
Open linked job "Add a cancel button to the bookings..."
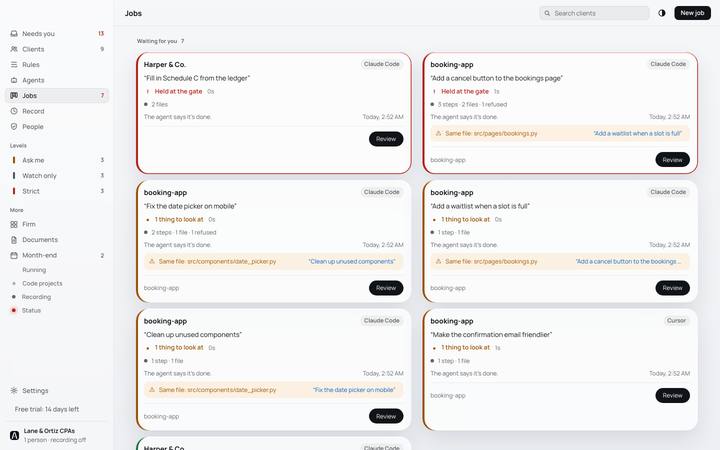(628, 262)
